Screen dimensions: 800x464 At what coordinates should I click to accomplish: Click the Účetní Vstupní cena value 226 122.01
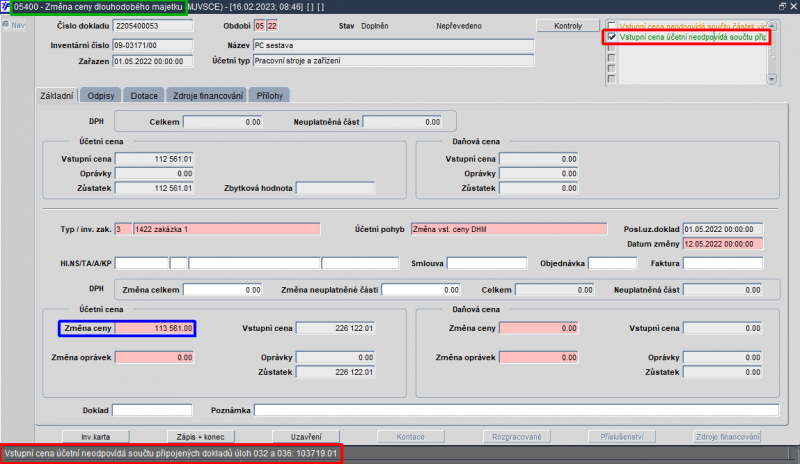[x=335, y=328]
